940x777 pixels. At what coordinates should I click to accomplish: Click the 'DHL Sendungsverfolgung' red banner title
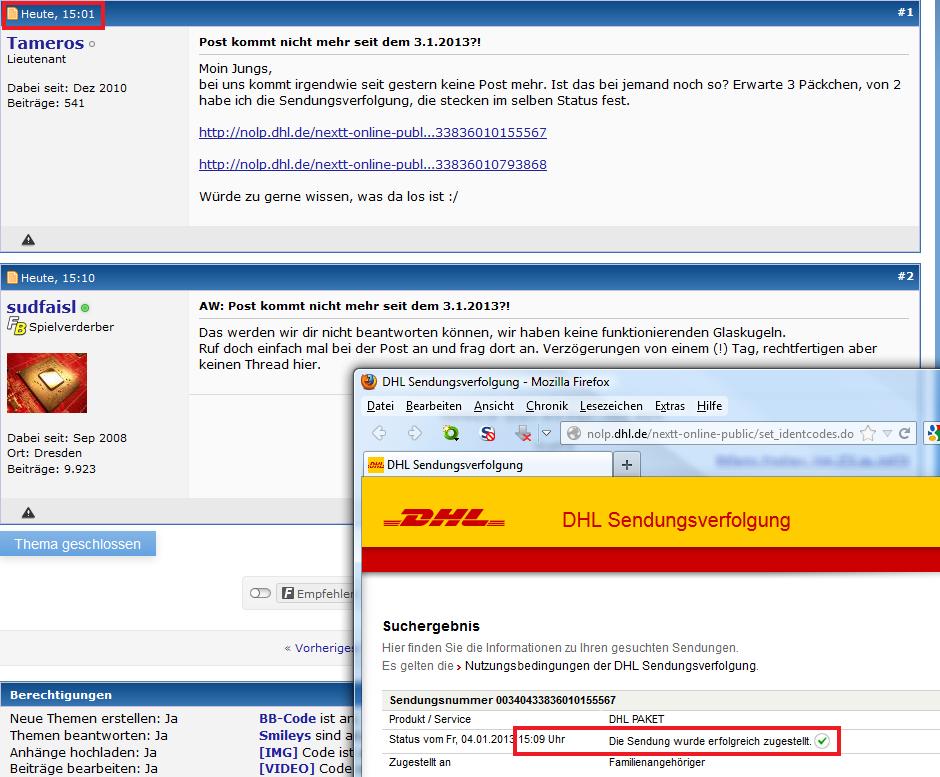pyautogui.click(x=676, y=520)
